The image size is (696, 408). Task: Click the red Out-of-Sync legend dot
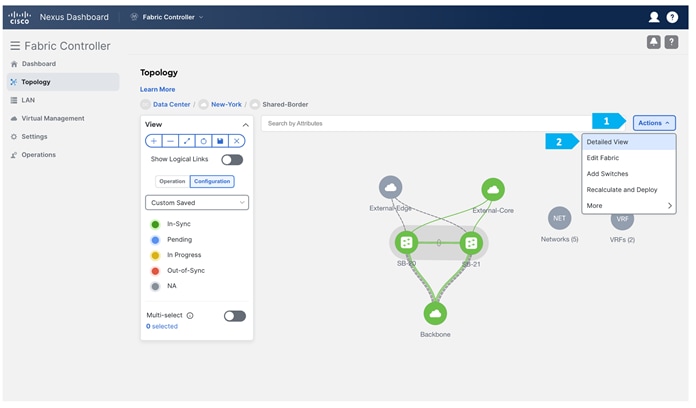tap(155, 271)
